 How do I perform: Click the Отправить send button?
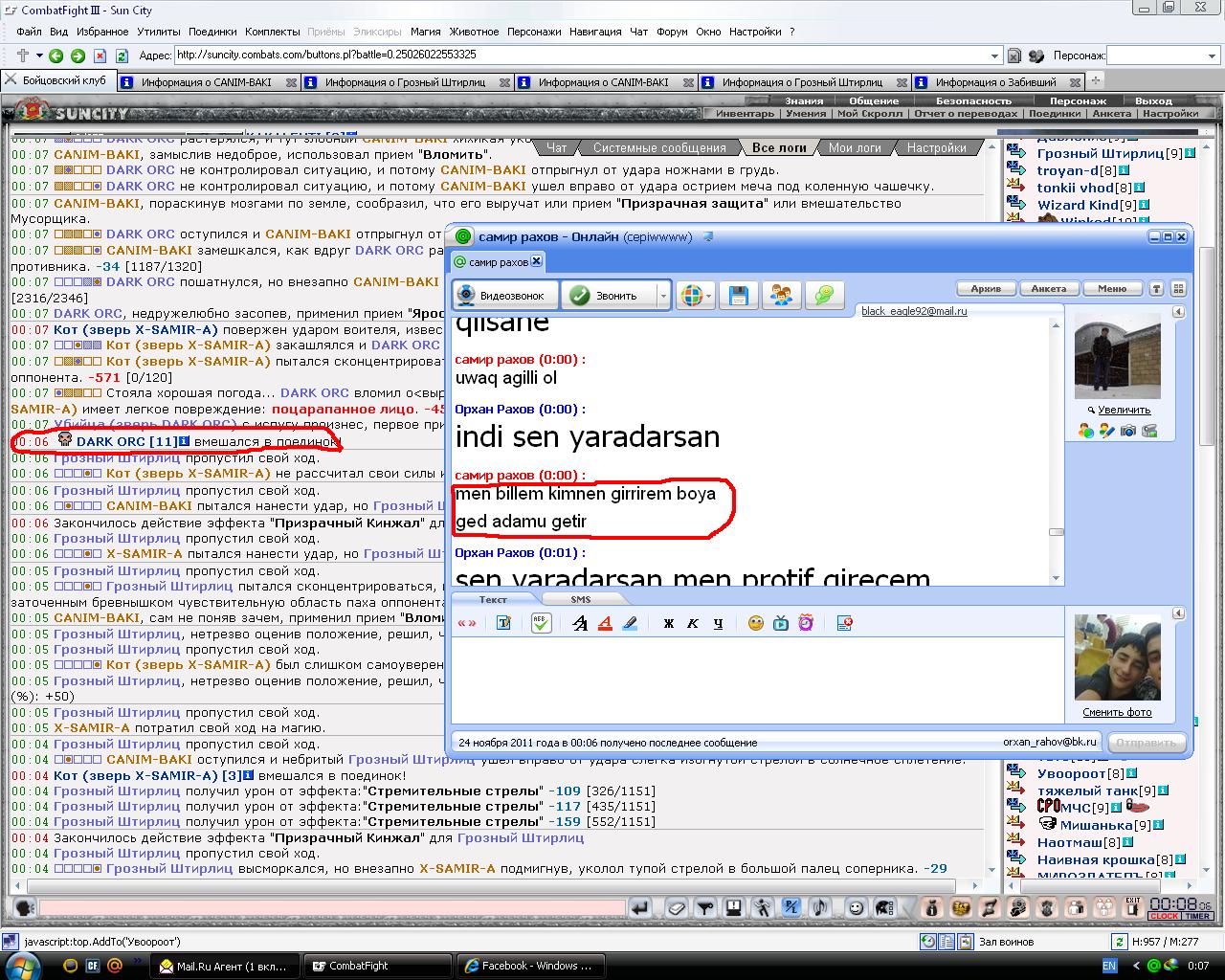coord(1147,743)
